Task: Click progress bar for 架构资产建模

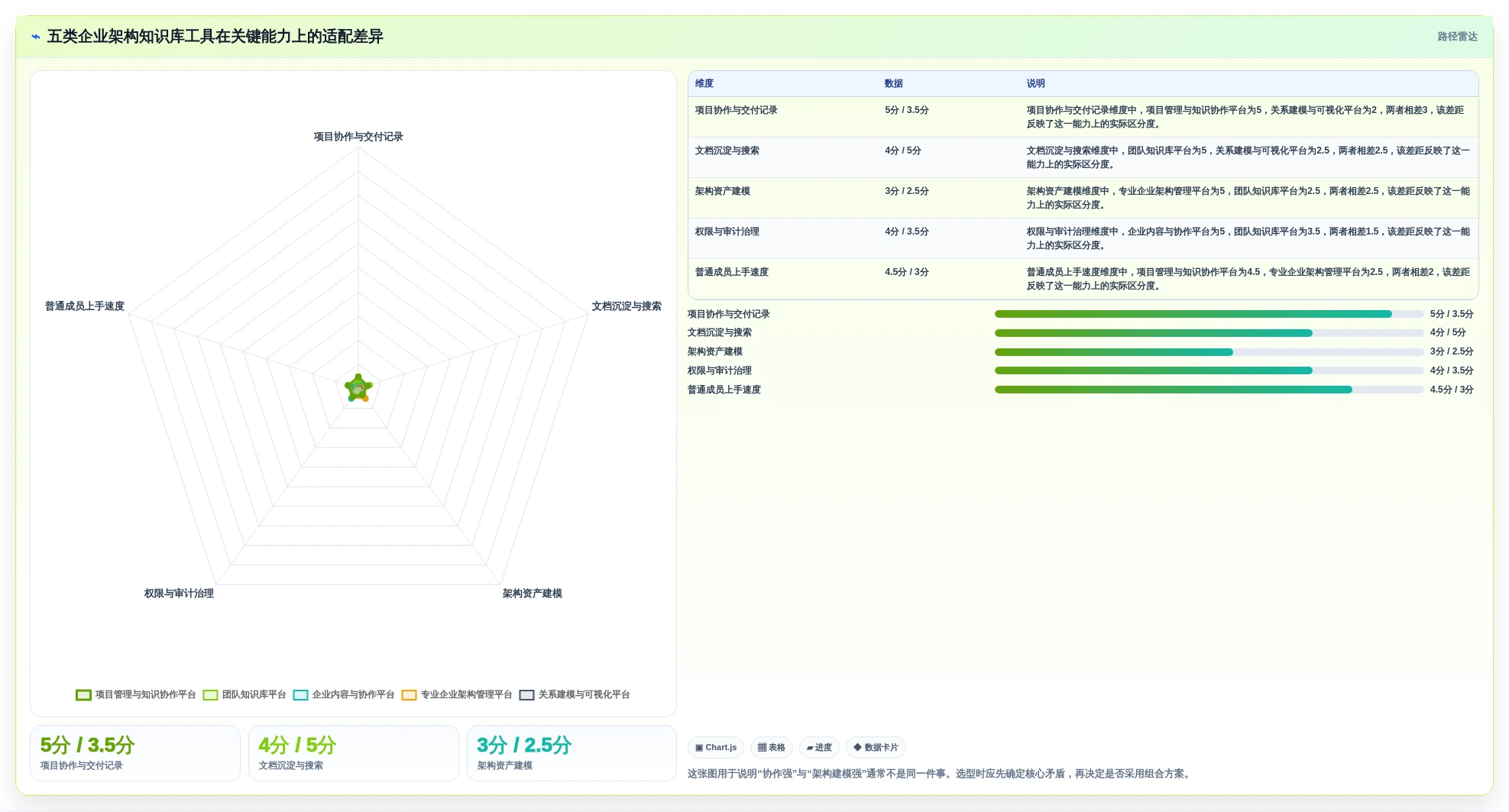Action: (x=1209, y=352)
